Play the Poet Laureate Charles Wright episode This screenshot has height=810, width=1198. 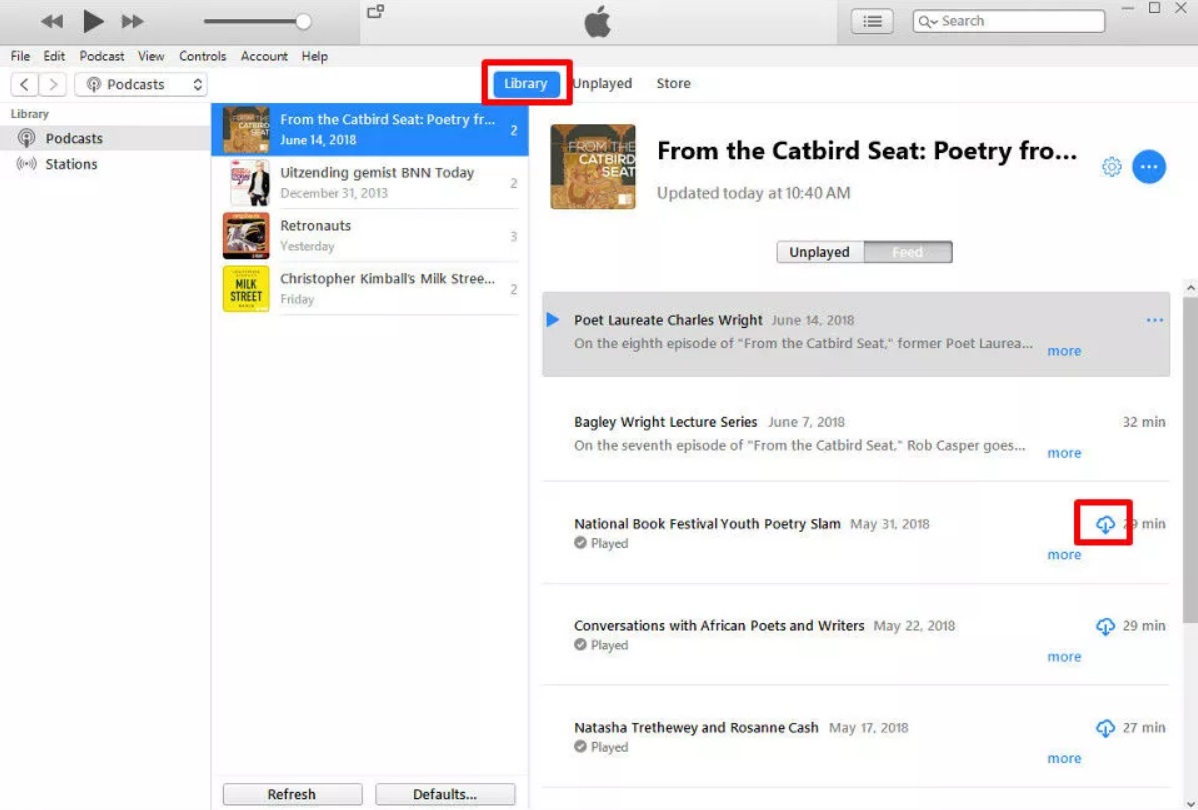coord(553,320)
